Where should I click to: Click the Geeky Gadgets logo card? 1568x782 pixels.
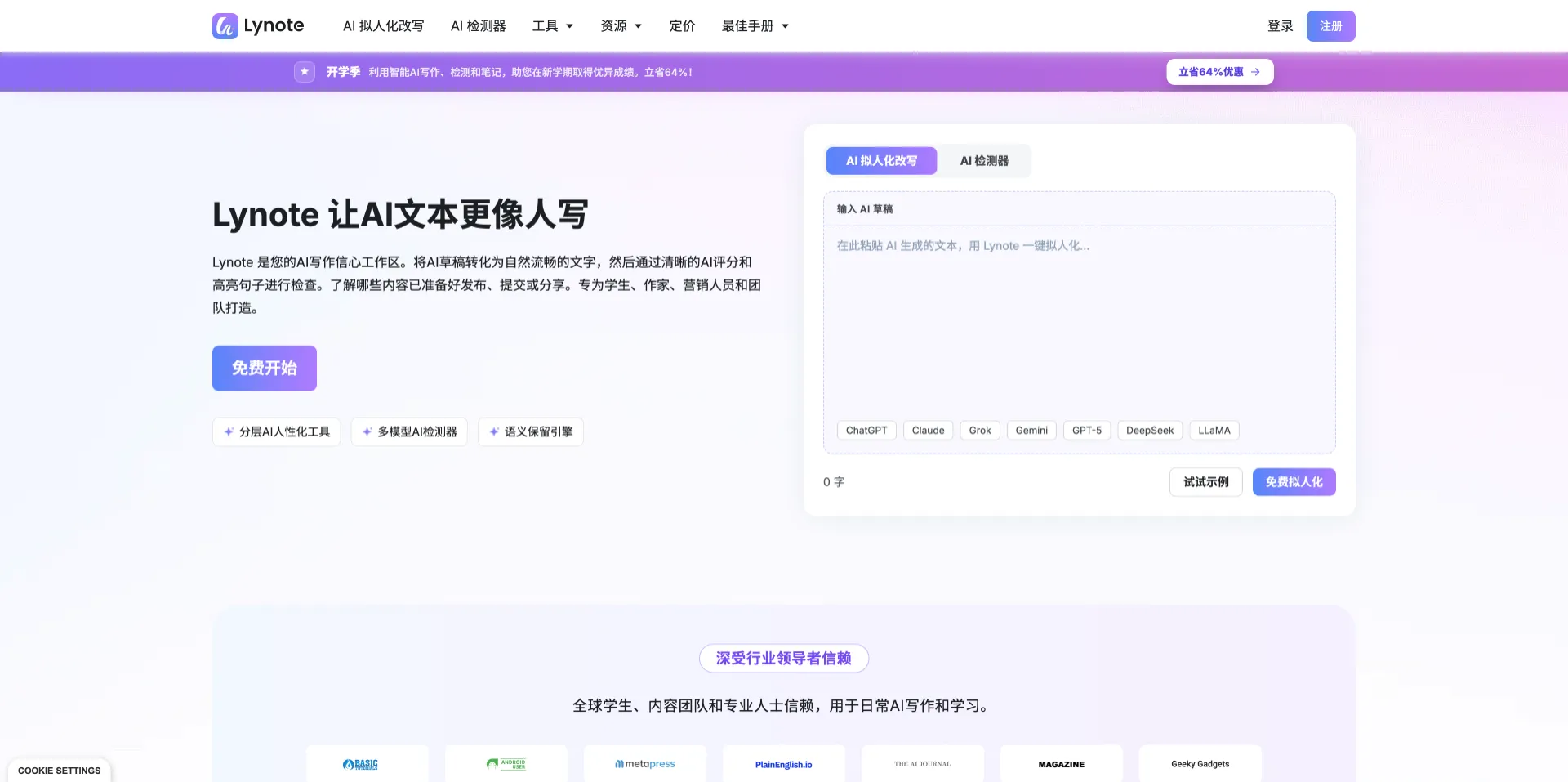point(1200,764)
